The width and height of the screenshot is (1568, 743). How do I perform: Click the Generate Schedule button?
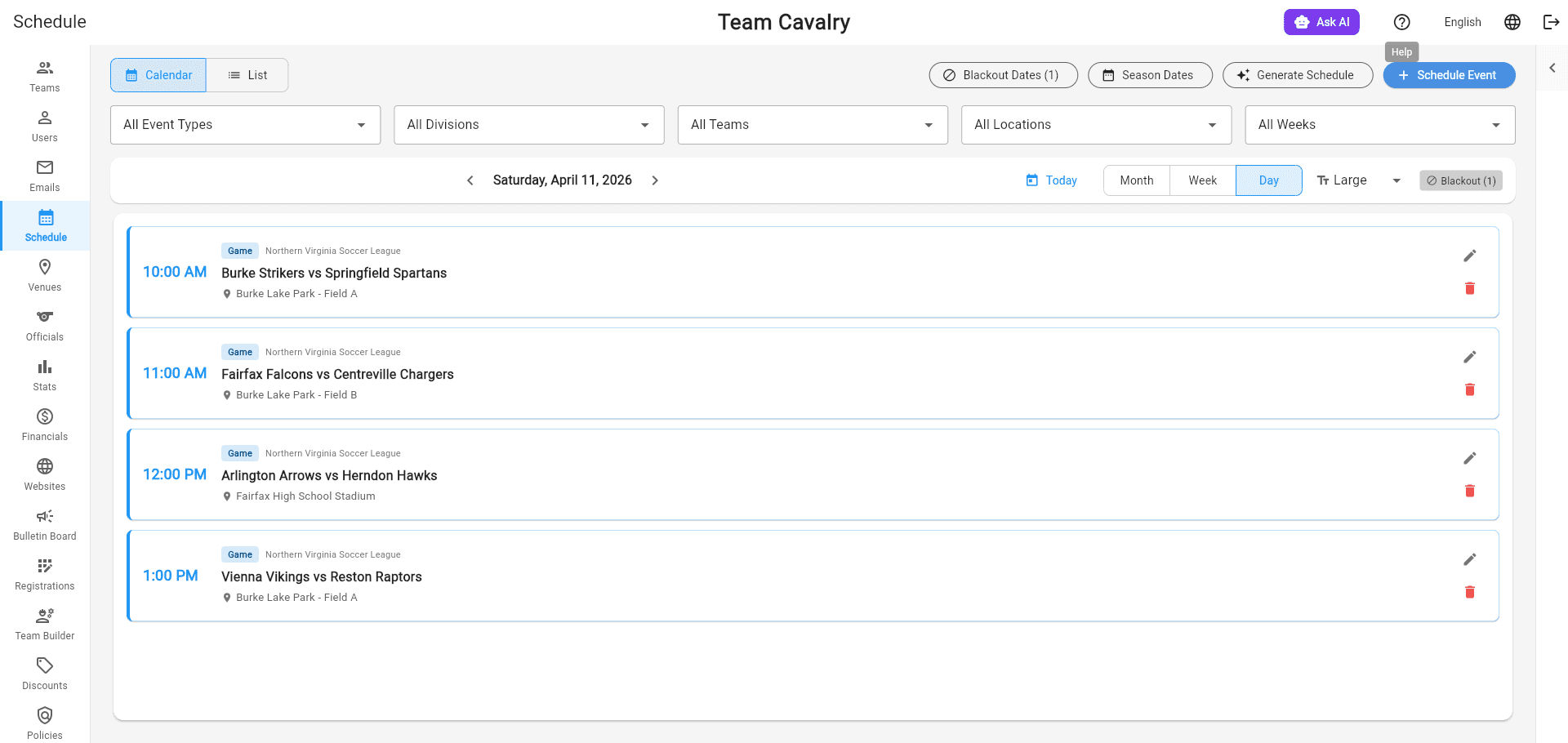click(1298, 75)
